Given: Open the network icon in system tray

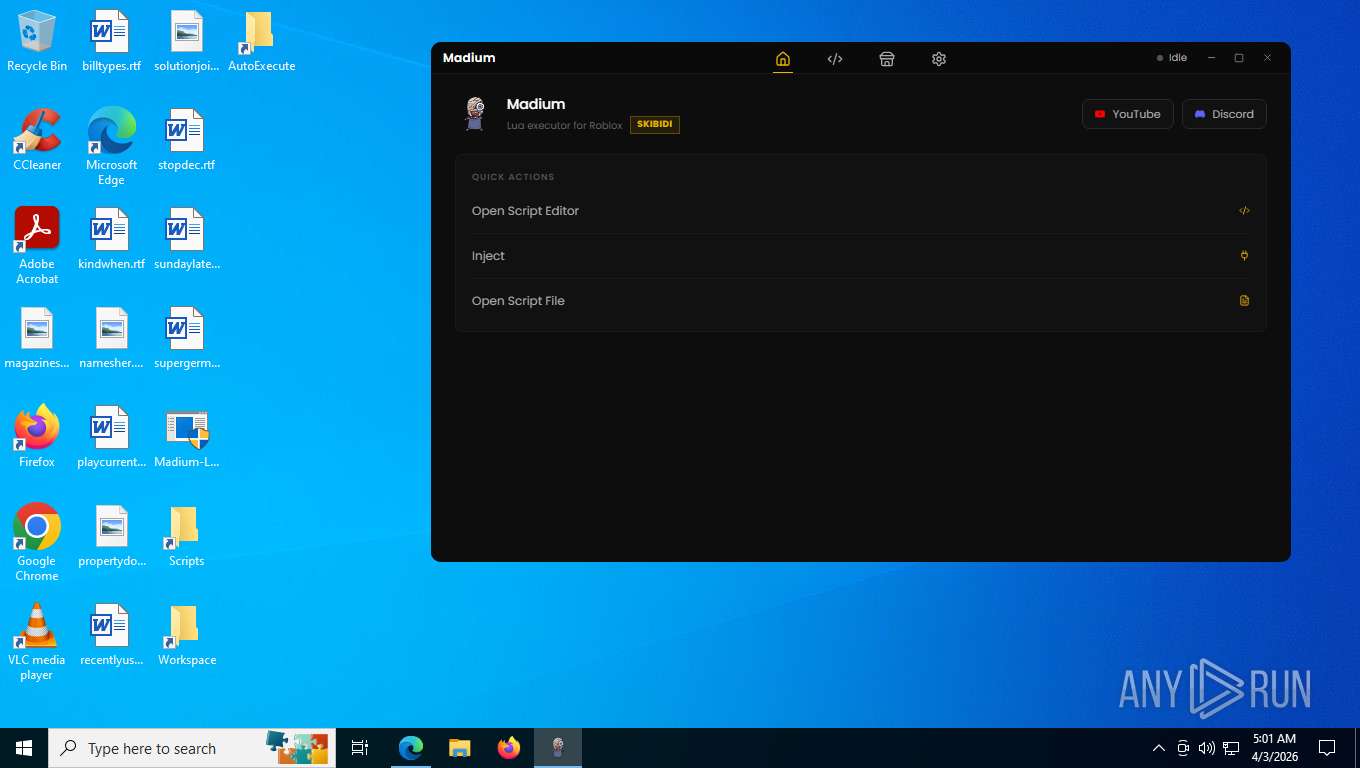Looking at the screenshot, I should (x=1231, y=748).
